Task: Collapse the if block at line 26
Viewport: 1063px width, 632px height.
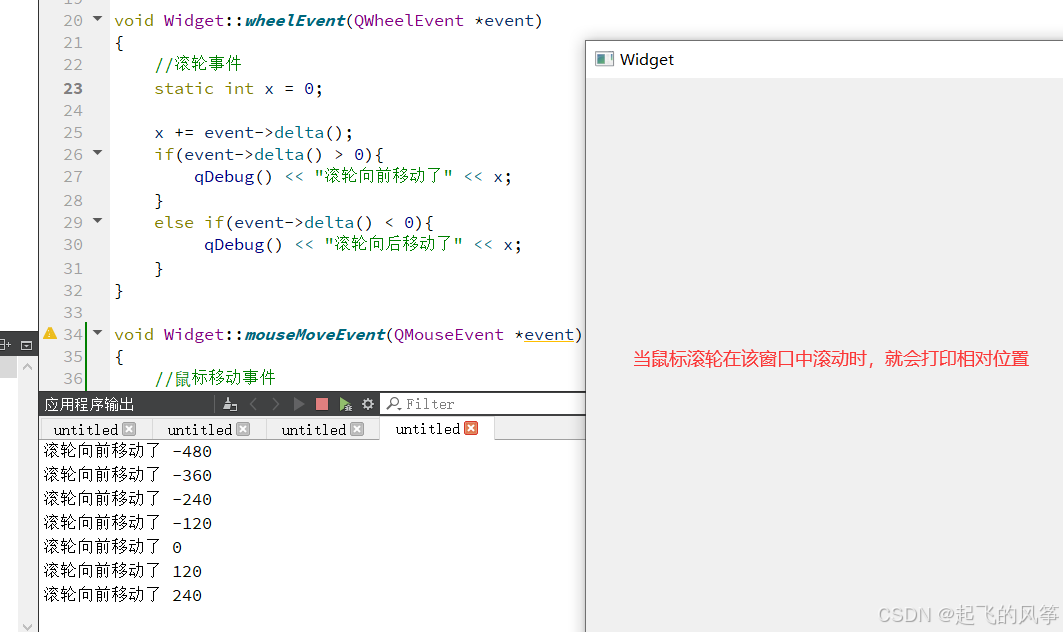Action: [x=98, y=153]
